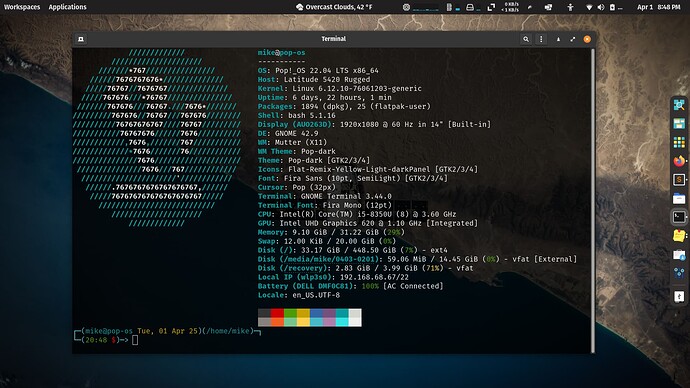Click the disk usage indicator icon

(x=470, y=7)
